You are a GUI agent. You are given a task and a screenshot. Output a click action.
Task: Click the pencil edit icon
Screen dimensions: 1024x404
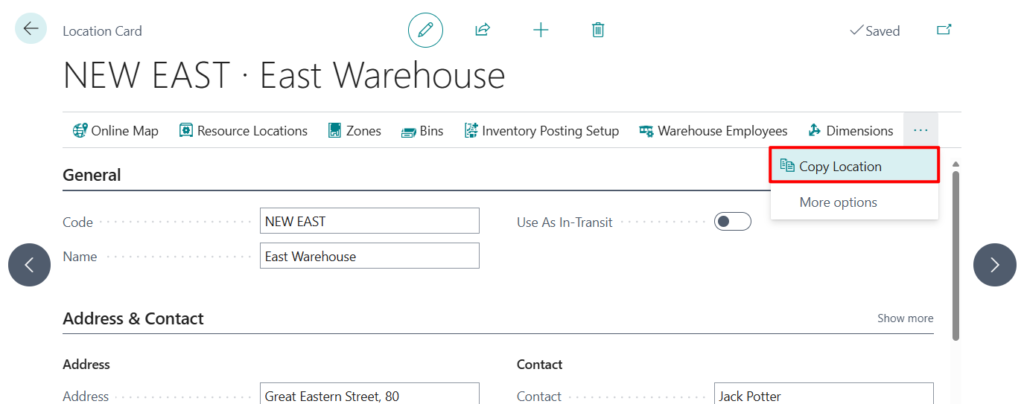pos(425,30)
